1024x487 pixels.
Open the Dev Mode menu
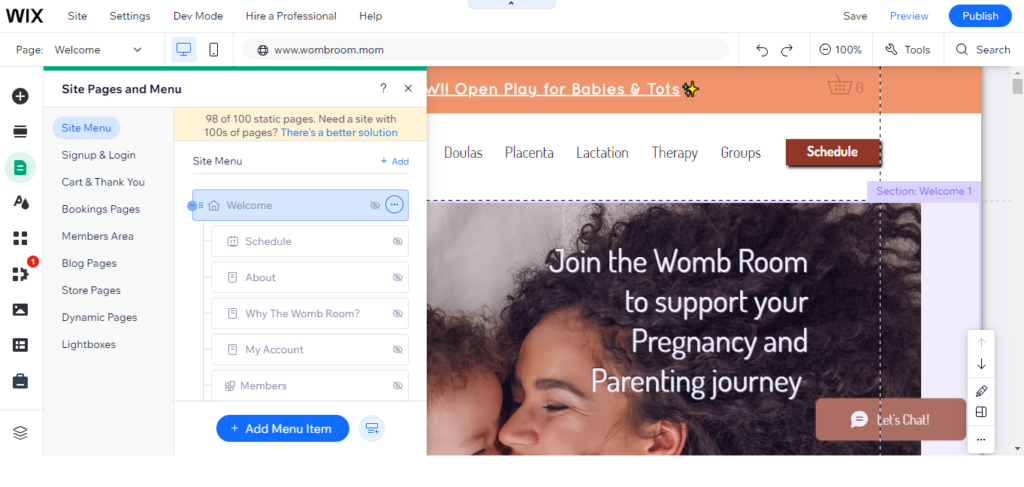click(198, 16)
